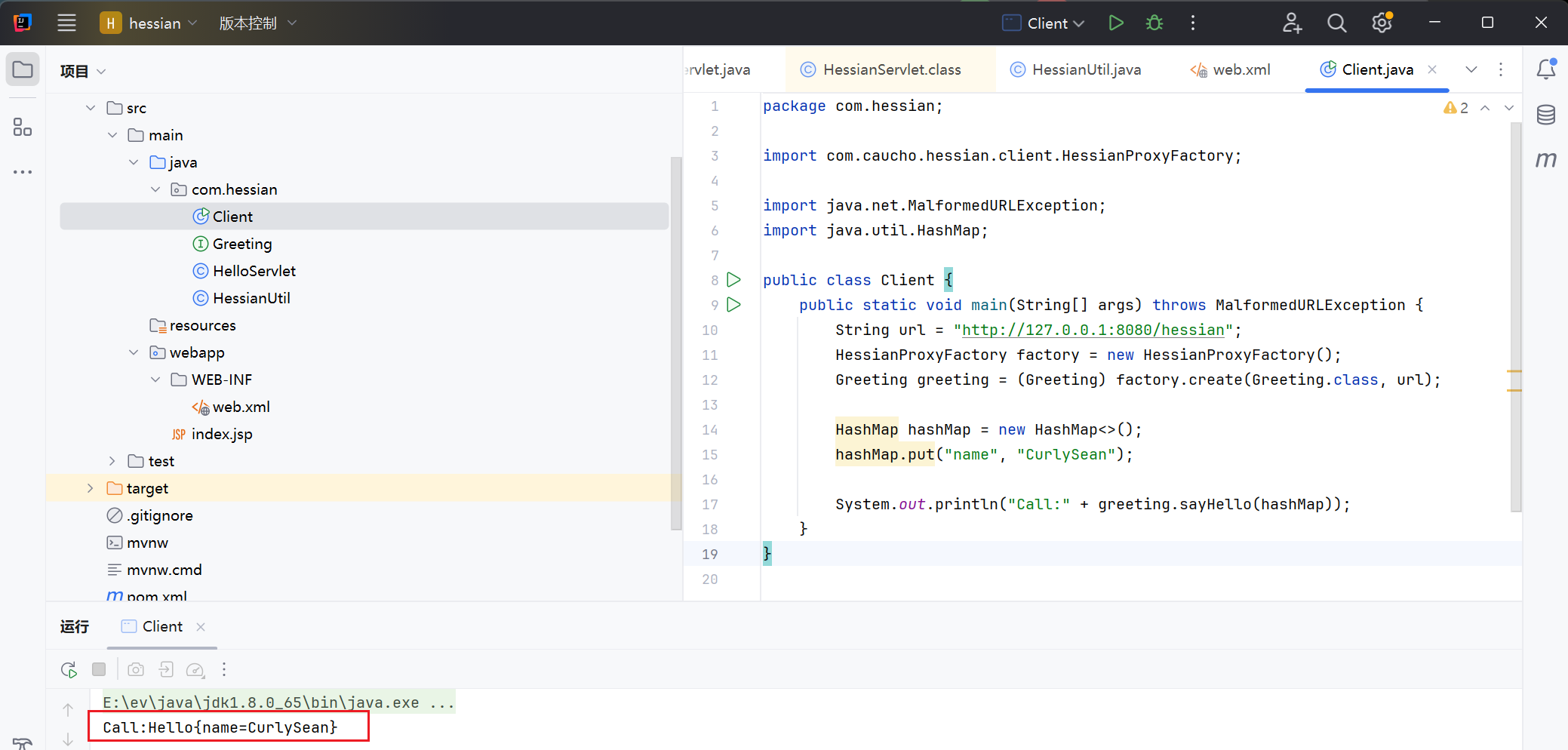
Task: Open the notifications bell panel
Action: click(1545, 69)
